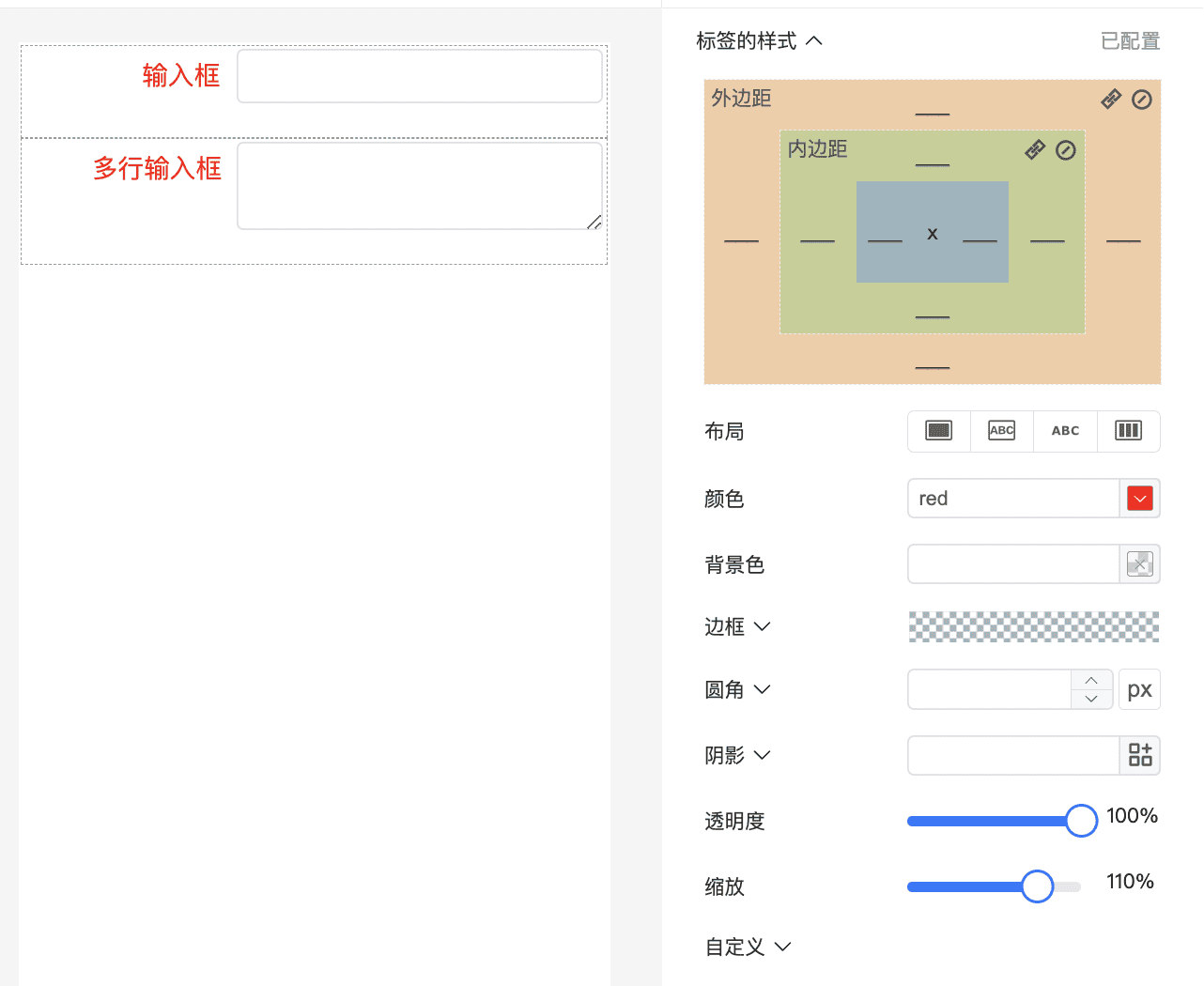Viewport: 1204px width, 986px height.
Task: Open the 阴影 shadow editor grid icon
Action: tap(1140, 755)
